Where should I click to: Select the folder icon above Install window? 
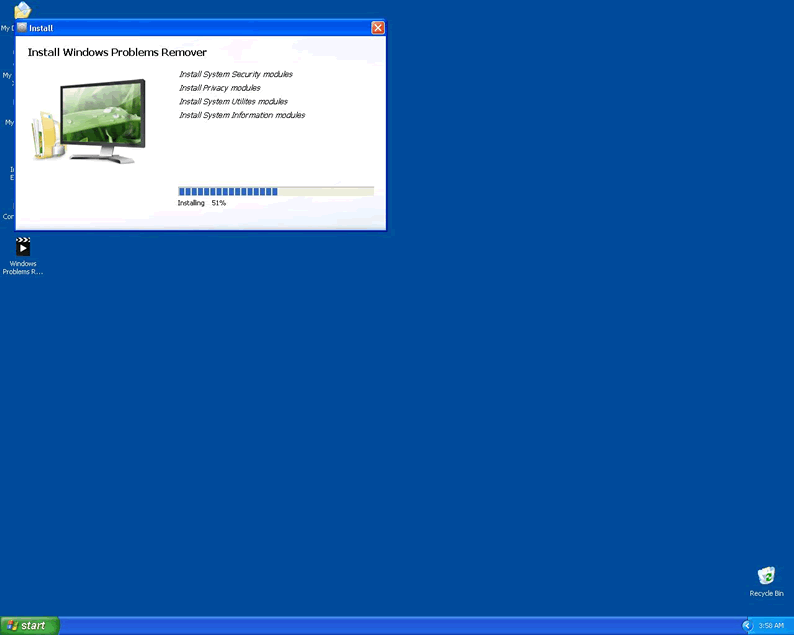[22, 10]
